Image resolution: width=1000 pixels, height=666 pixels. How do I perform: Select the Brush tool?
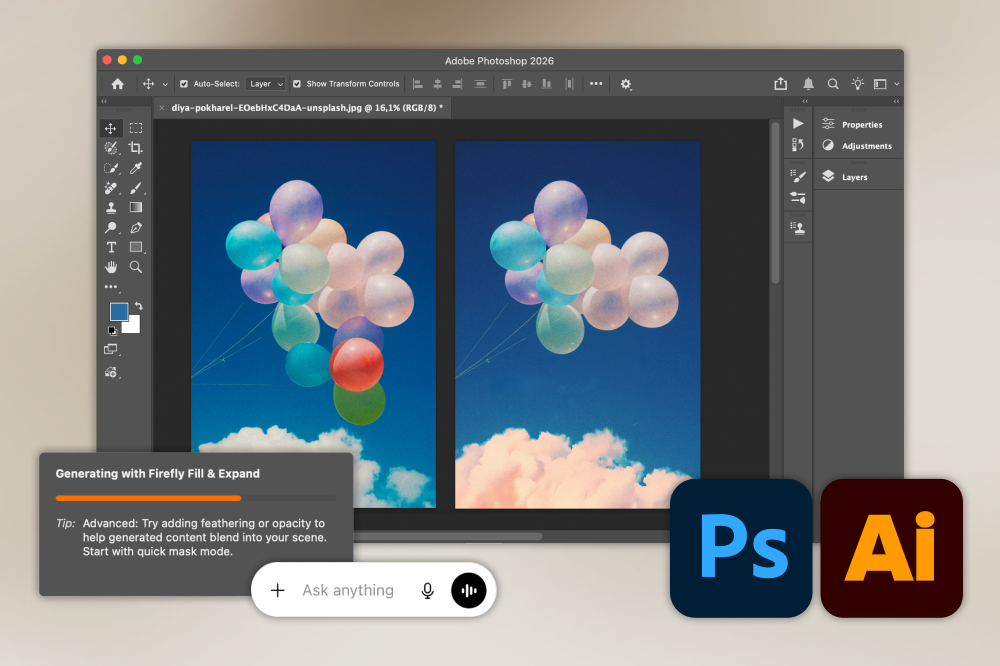tap(136, 188)
